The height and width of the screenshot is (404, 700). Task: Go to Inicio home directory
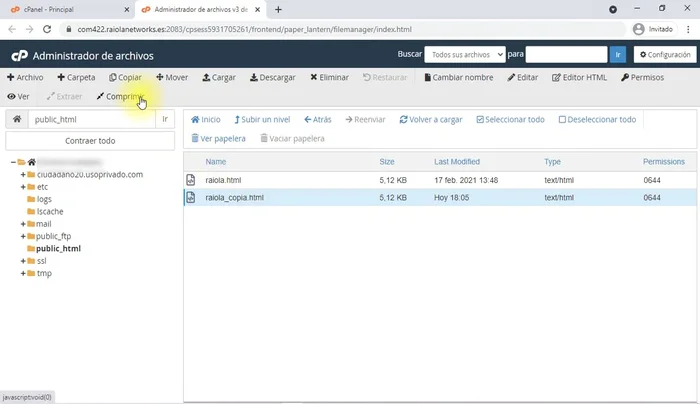tap(206, 120)
